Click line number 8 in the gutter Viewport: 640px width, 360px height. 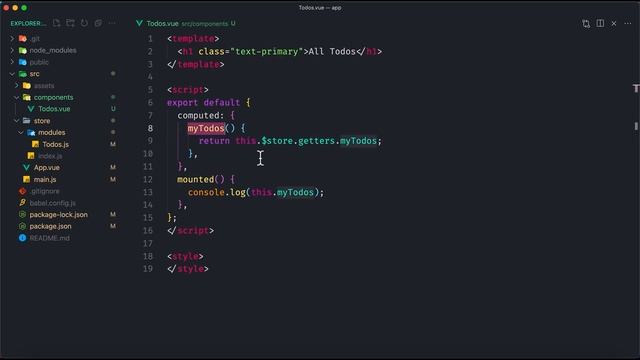click(x=150, y=128)
